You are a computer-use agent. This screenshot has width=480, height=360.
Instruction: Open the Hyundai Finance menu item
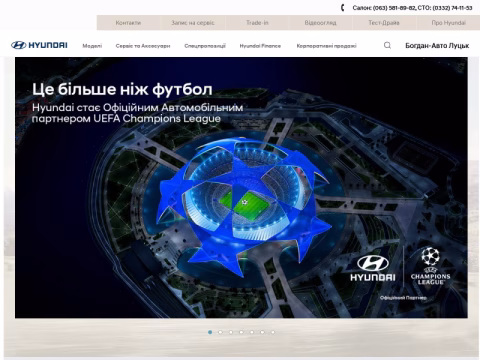[x=260, y=46]
